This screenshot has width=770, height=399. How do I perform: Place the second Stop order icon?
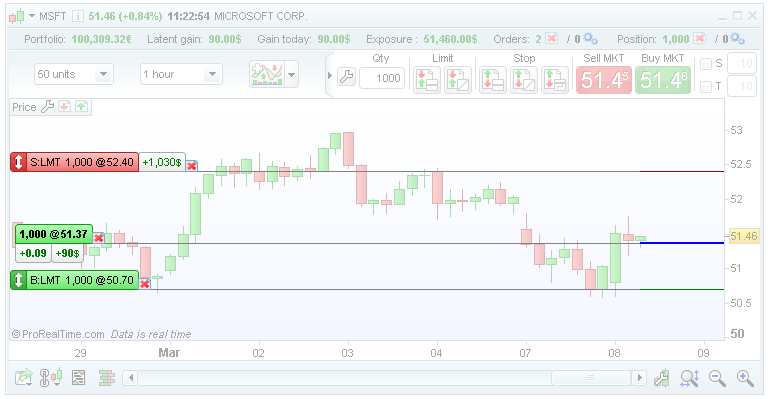(523, 80)
